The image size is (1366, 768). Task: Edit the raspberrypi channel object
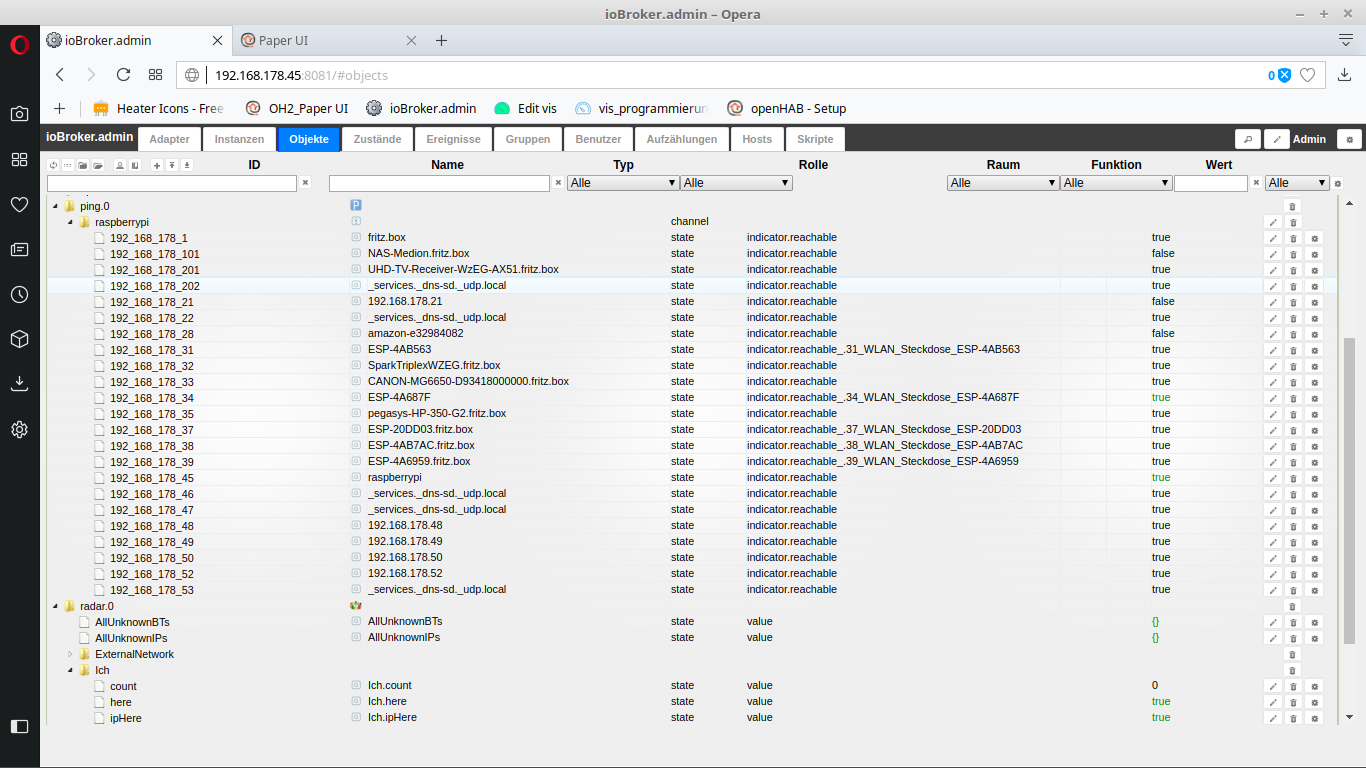click(x=1272, y=222)
